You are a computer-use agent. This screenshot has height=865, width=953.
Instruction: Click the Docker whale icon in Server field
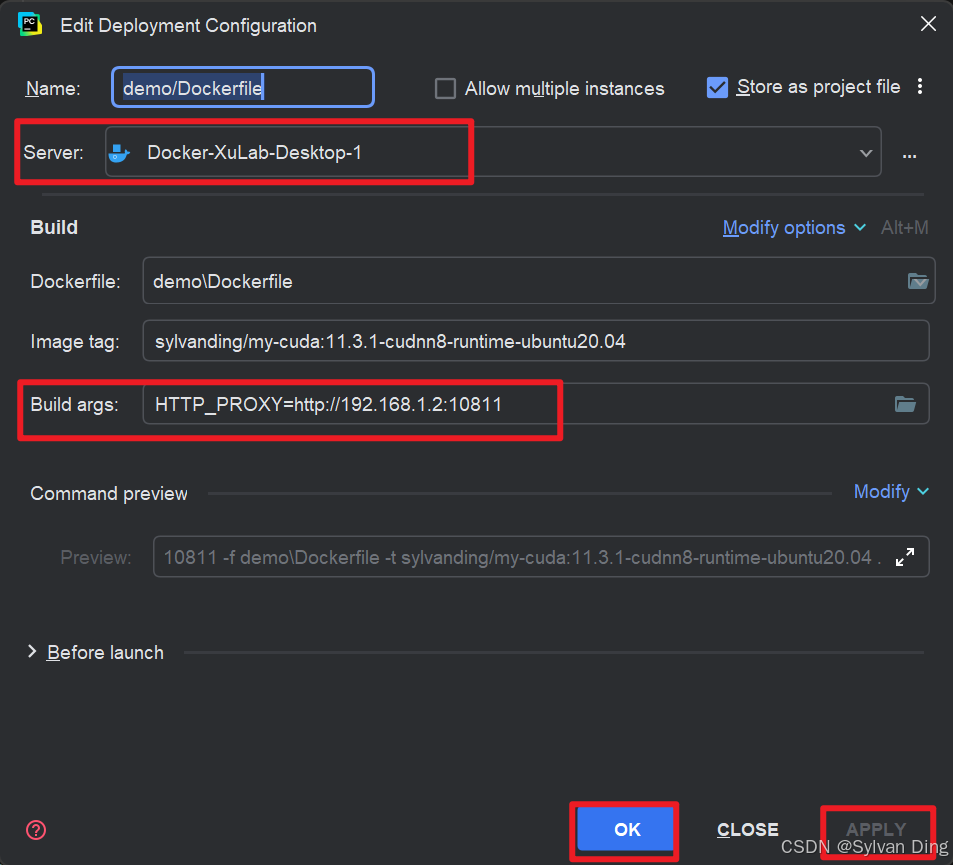(119, 153)
